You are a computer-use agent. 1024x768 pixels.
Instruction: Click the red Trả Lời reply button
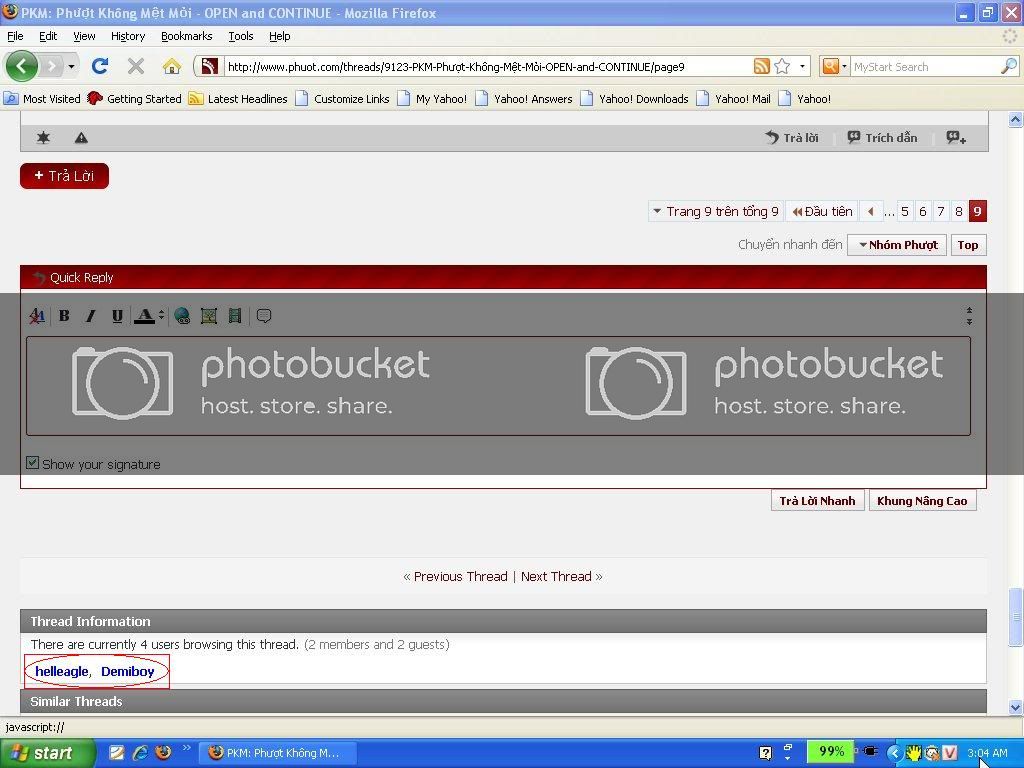(64, 176)
